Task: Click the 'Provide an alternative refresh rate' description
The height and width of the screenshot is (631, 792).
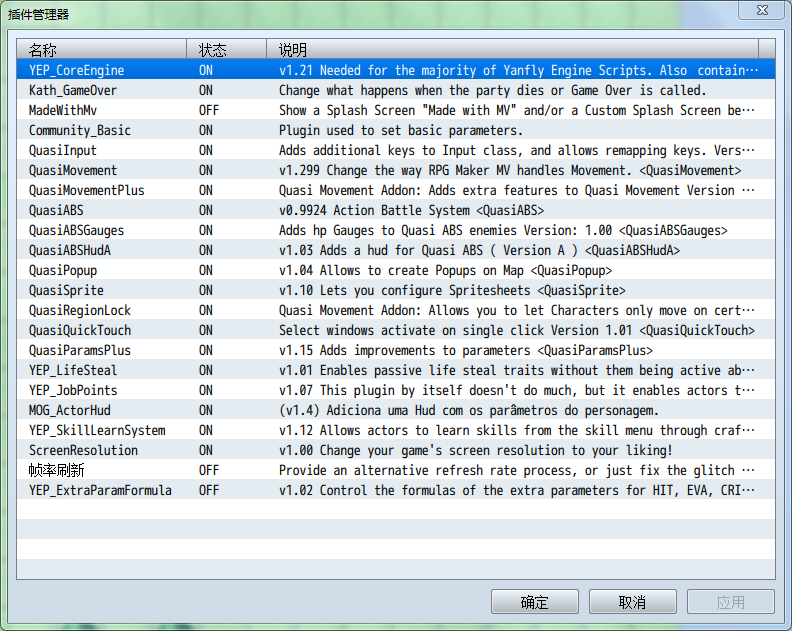Action: [x=517, y=470]
